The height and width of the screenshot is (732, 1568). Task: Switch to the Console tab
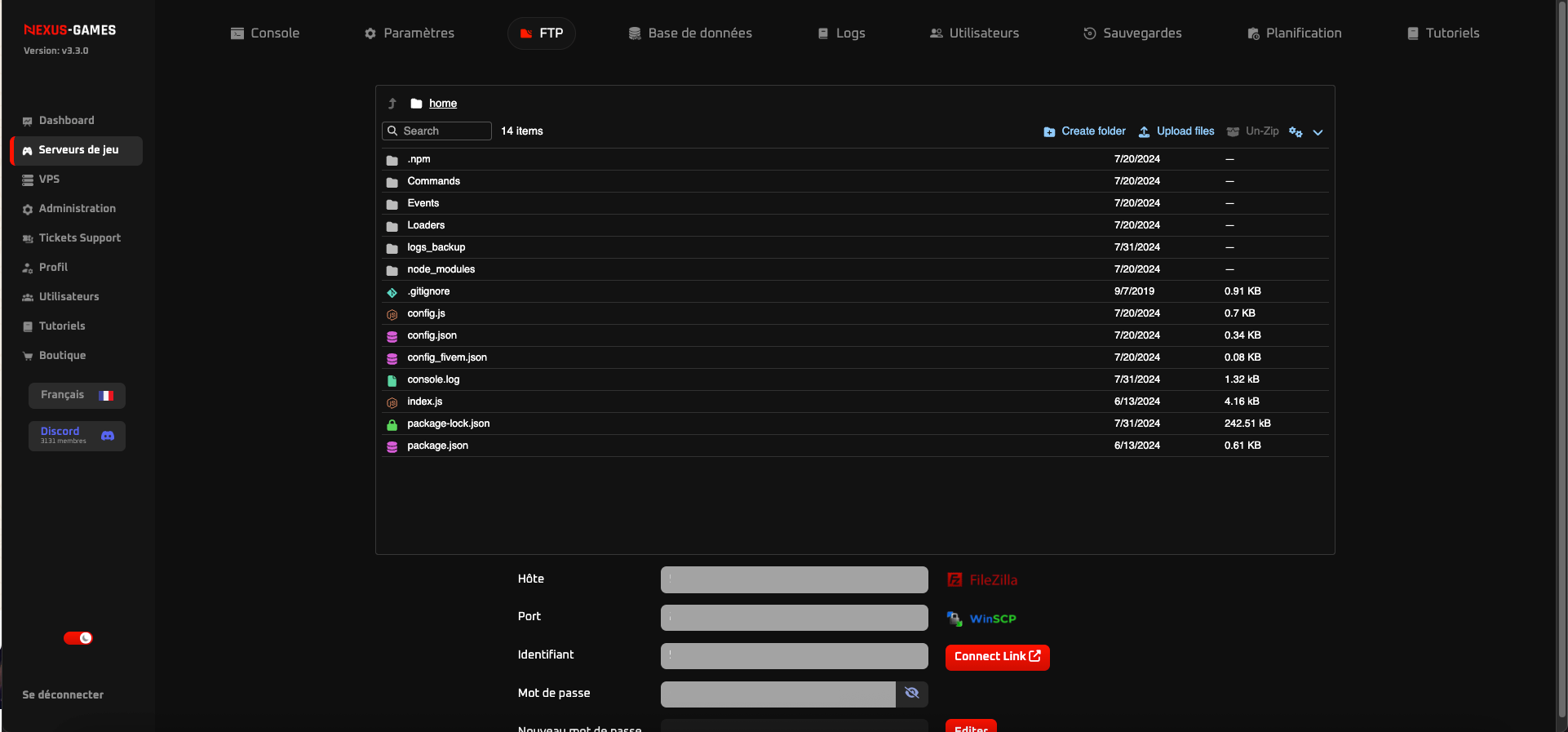pyautogui.click(x=265, y=33)
